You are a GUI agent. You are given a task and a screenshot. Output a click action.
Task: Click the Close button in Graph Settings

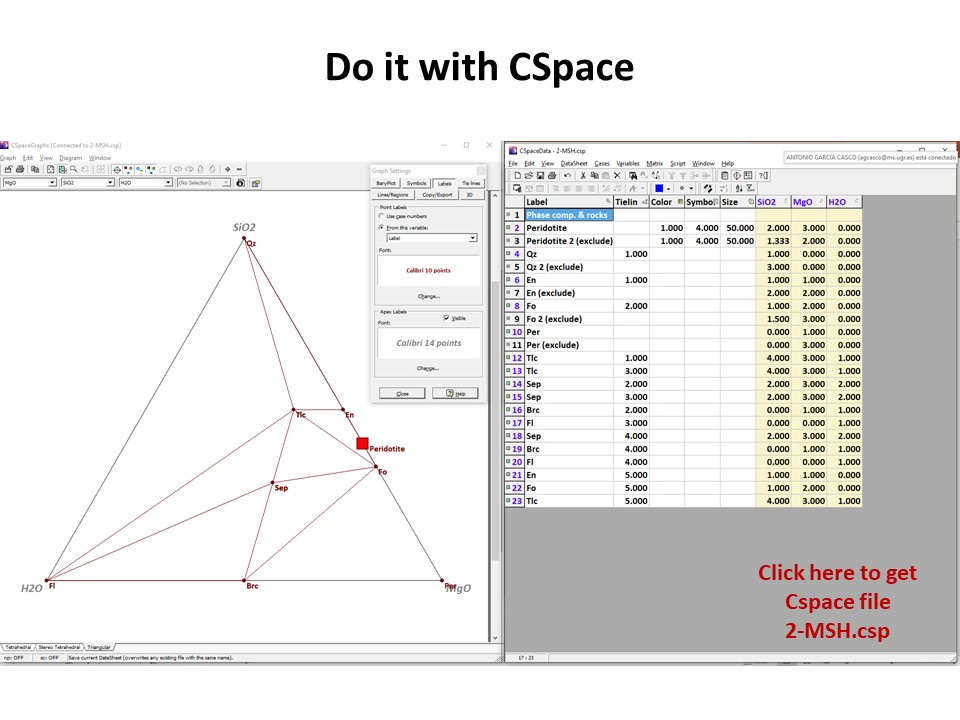tap(402, 393)
